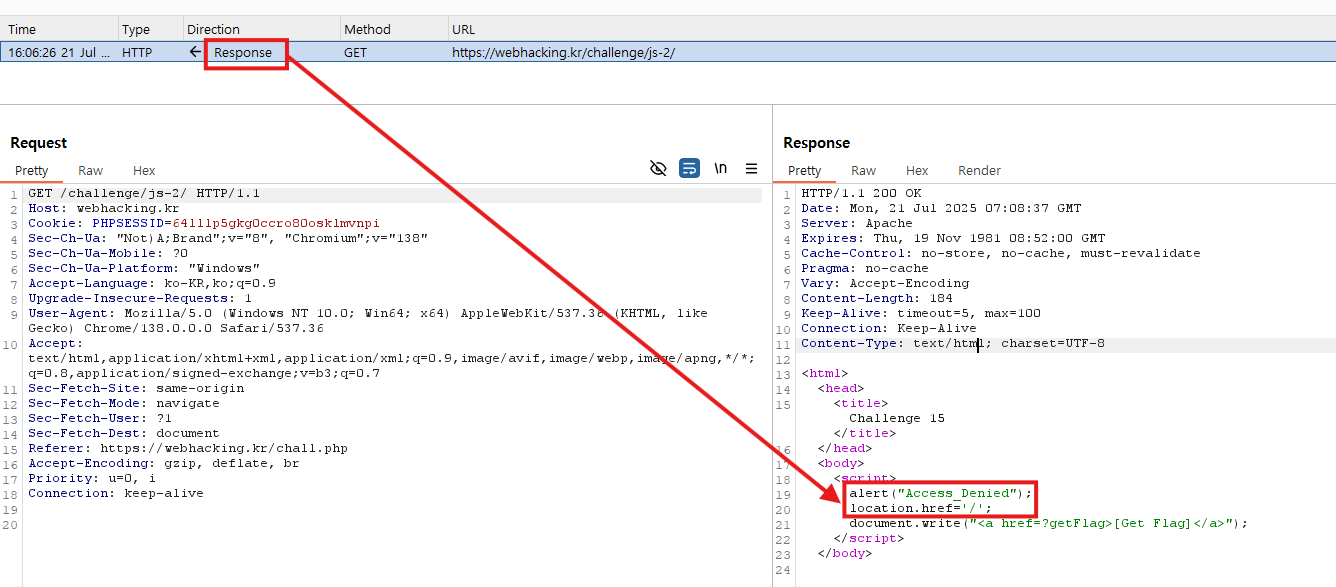
Task: Click the Sec-Fetch-User: ?1 line
Action: [x=100, y=419]
